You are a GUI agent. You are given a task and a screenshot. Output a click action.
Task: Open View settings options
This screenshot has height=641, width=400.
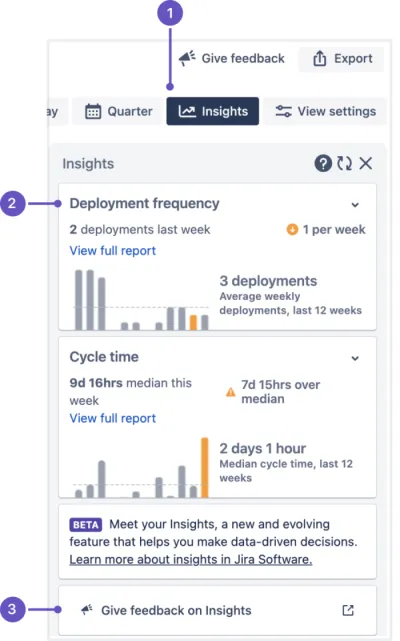coord(325,111)
